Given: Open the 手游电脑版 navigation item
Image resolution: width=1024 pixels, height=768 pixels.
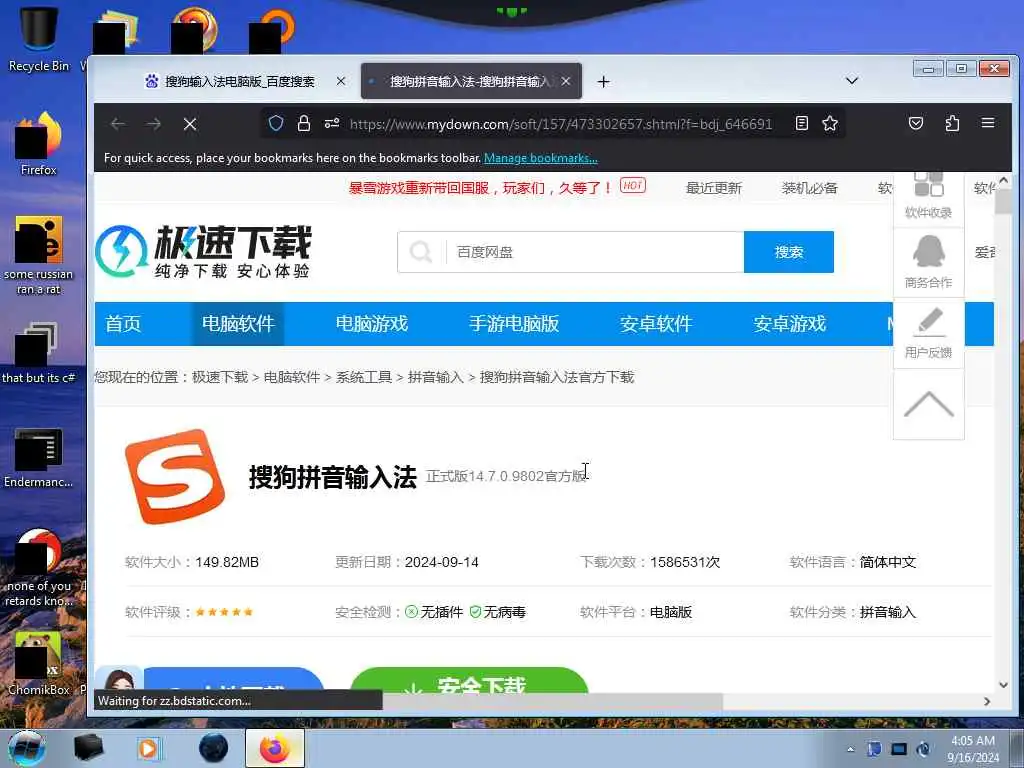Looking at the screenshot, I should click(x=514, y=324).
